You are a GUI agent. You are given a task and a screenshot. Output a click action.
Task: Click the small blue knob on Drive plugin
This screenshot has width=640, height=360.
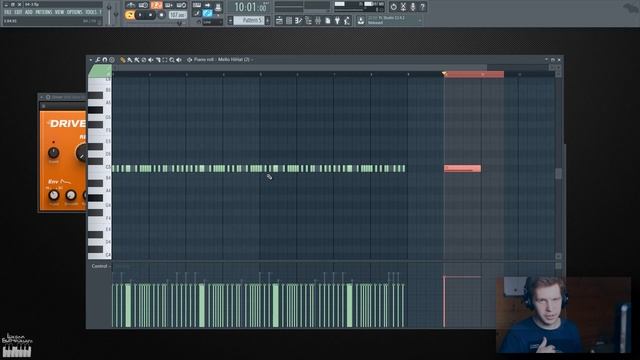coord(53,153)
